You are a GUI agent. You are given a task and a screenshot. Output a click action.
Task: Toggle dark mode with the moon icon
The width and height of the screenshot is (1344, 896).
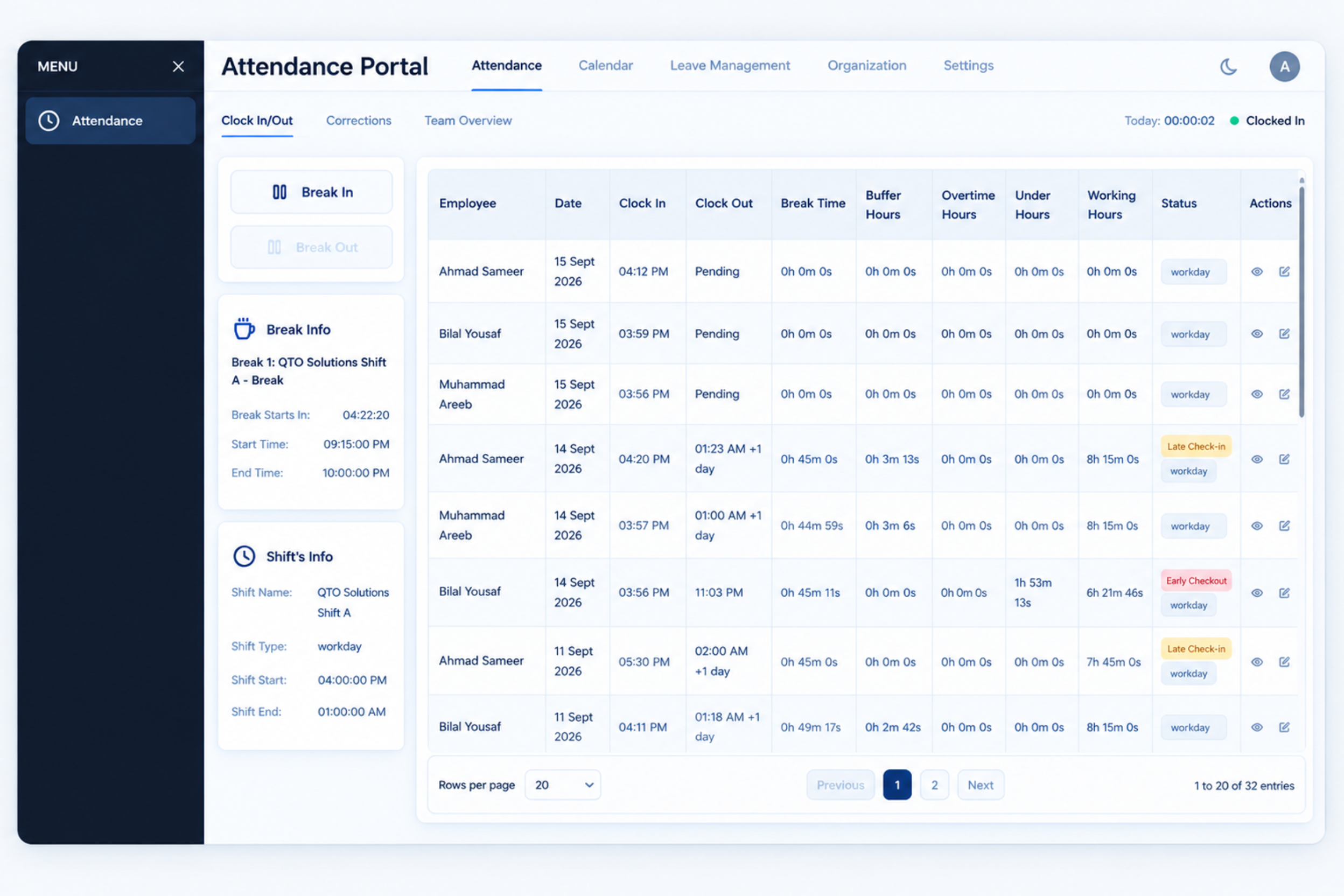point(1228,66)
